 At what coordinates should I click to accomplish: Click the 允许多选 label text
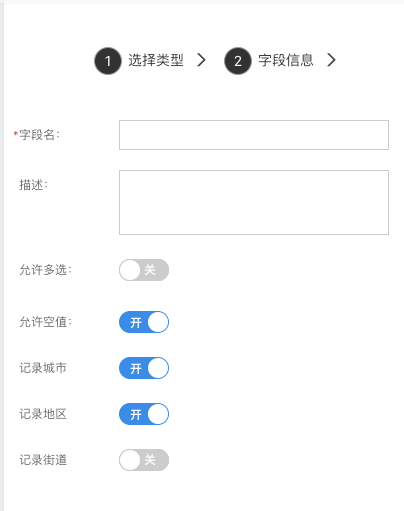(46, 270)
